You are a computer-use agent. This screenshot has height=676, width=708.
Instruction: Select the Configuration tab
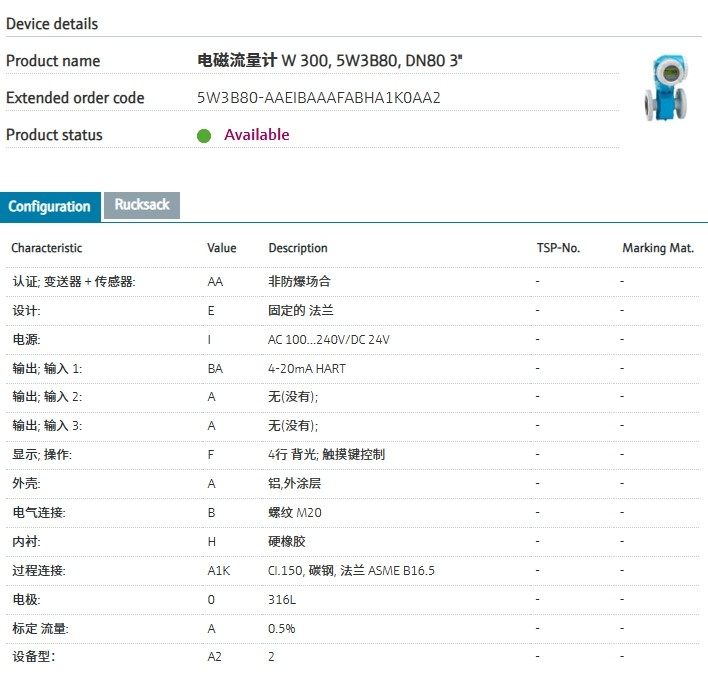50,207
